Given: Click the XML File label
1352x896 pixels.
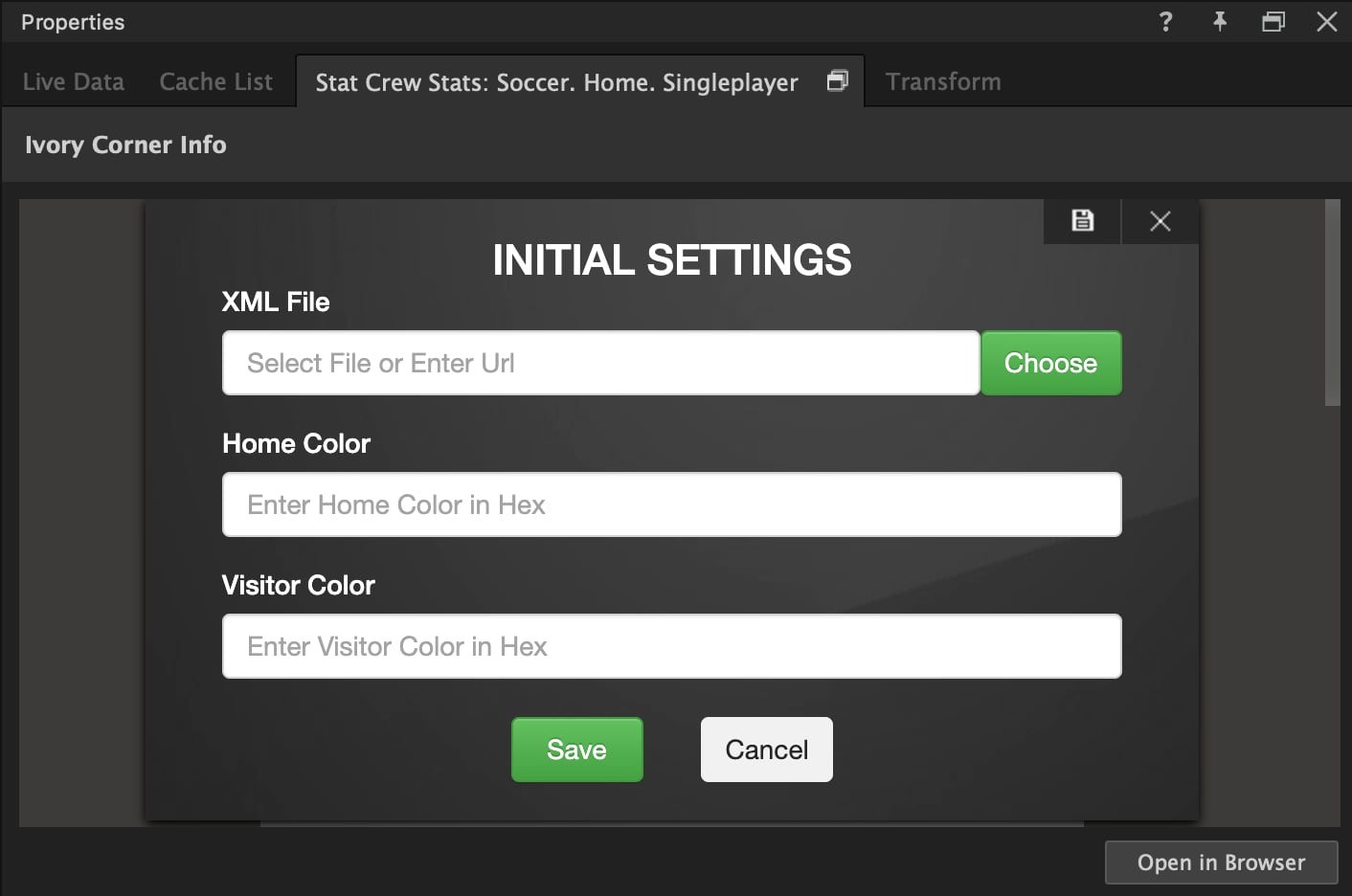Looking at the screenshot, I should coord(276,302).
